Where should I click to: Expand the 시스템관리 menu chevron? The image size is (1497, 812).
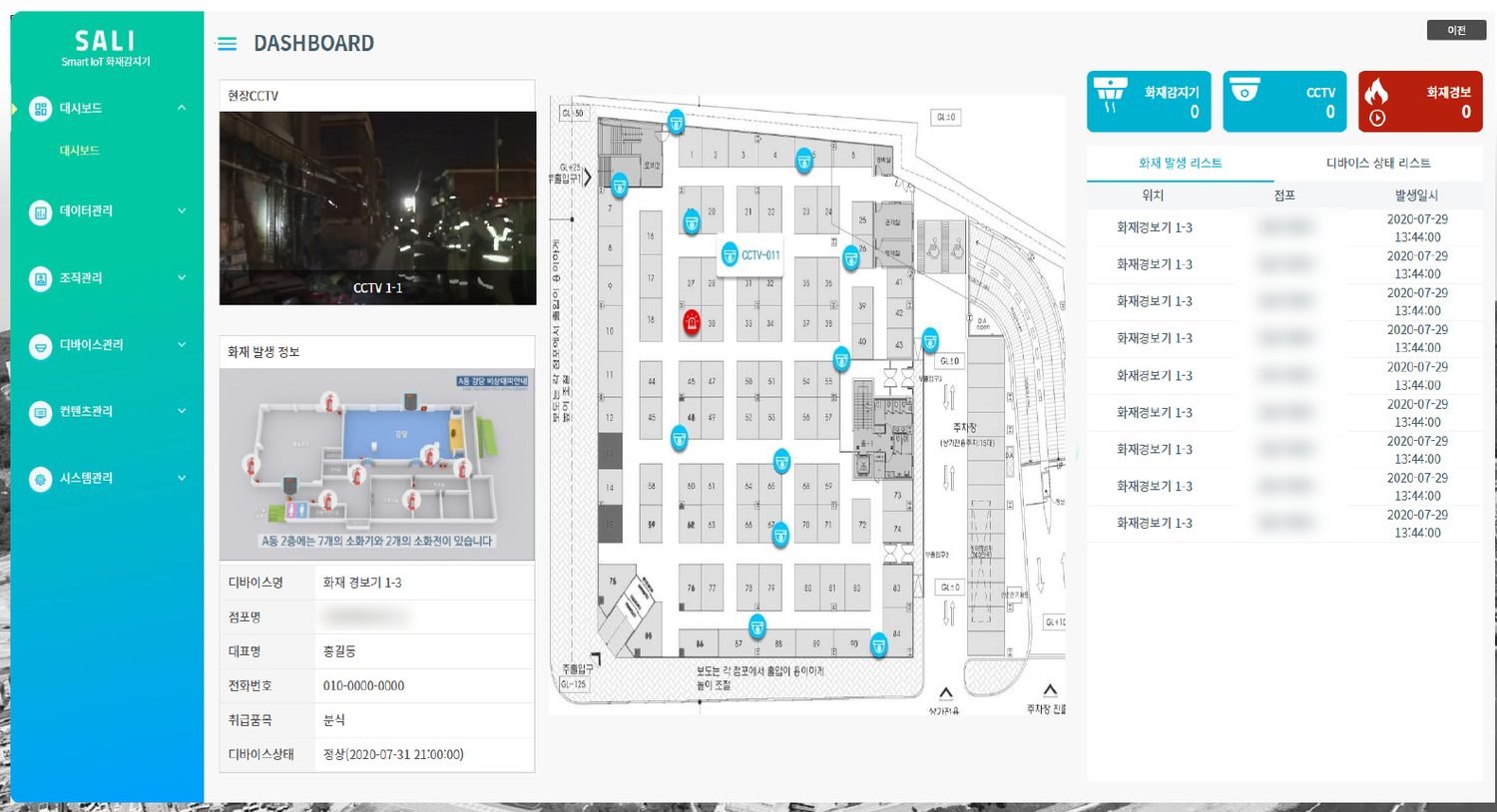(182, 479)
